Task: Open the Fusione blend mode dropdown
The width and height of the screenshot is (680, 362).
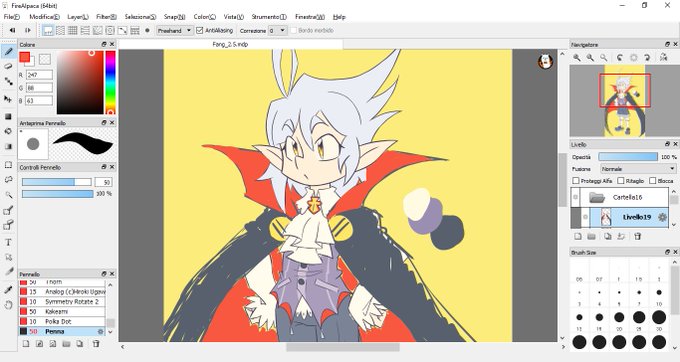Action: [x=638, y=169]
